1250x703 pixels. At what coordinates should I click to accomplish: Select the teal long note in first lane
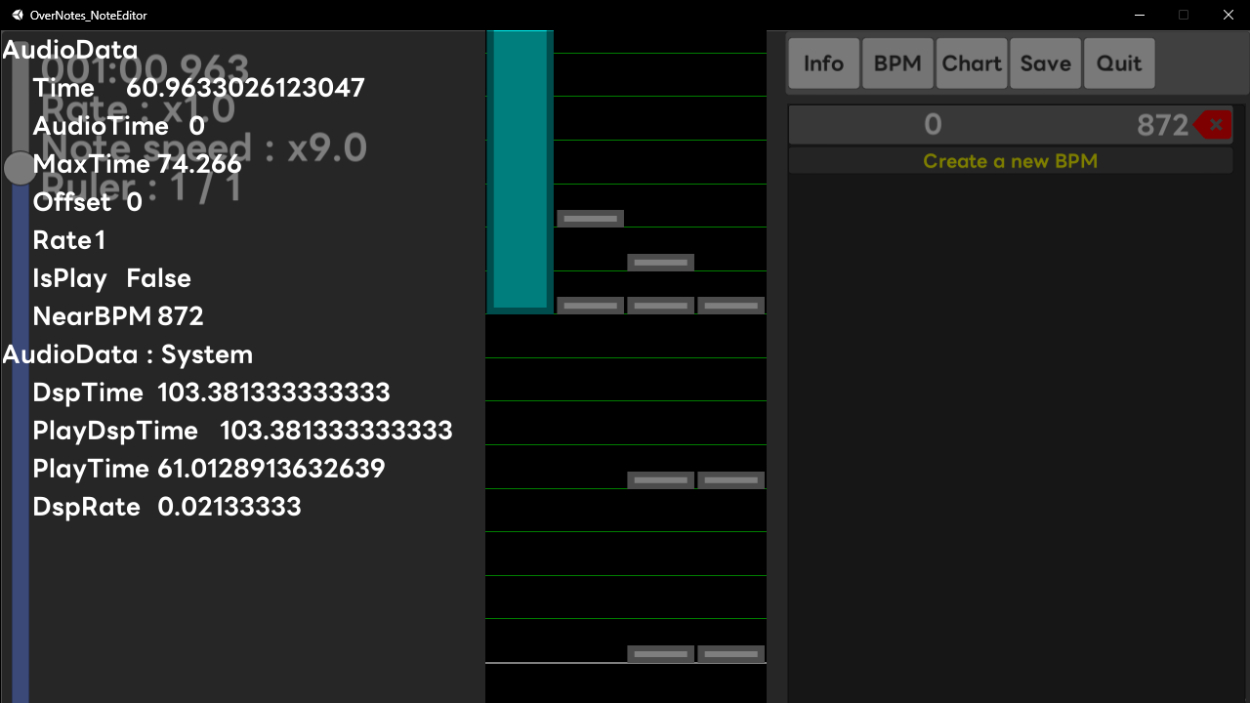pos(520,170)
